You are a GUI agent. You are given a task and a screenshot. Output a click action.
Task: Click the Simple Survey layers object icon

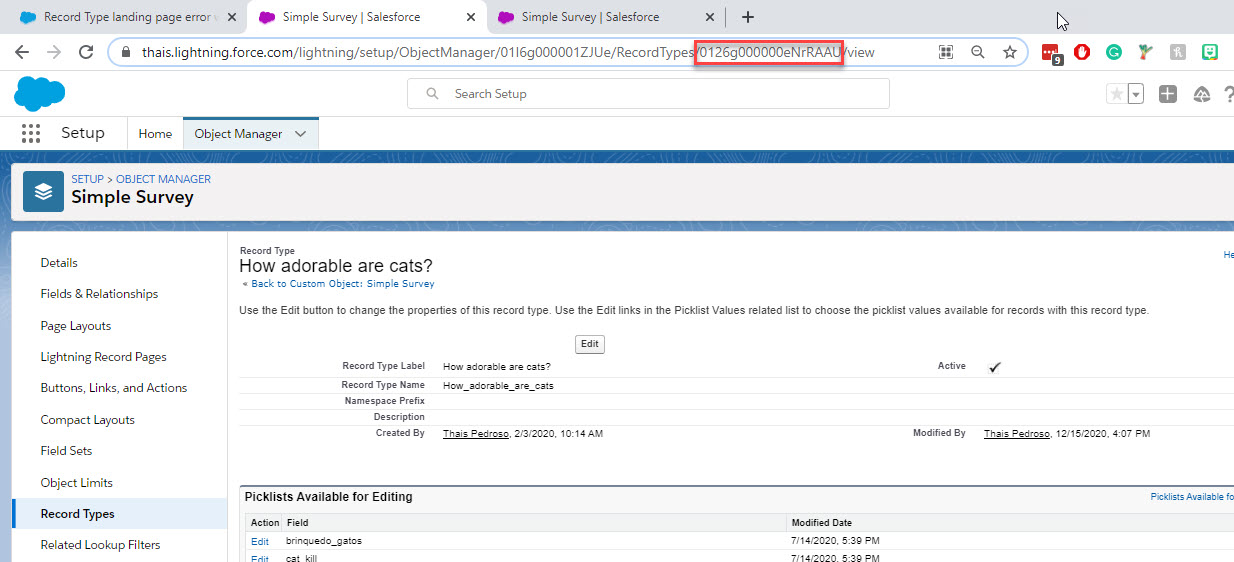tap(43, 190)
